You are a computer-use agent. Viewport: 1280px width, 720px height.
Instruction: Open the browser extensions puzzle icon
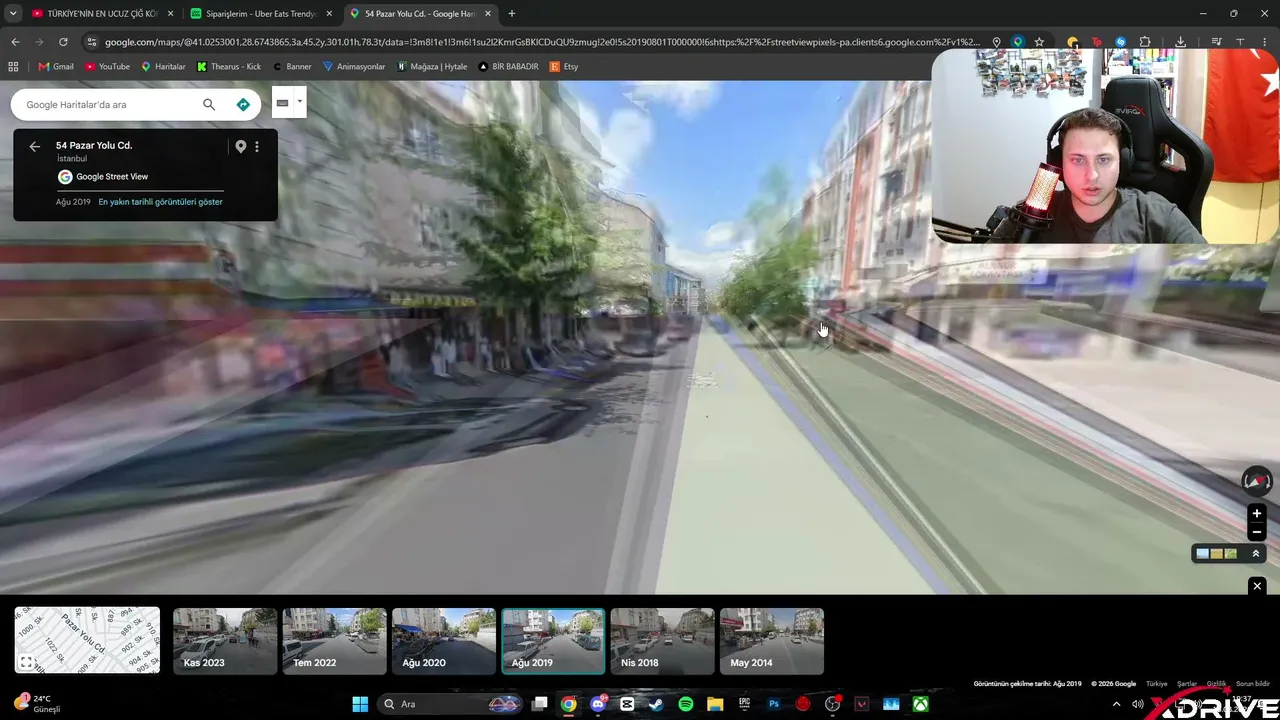[1145, 42]
